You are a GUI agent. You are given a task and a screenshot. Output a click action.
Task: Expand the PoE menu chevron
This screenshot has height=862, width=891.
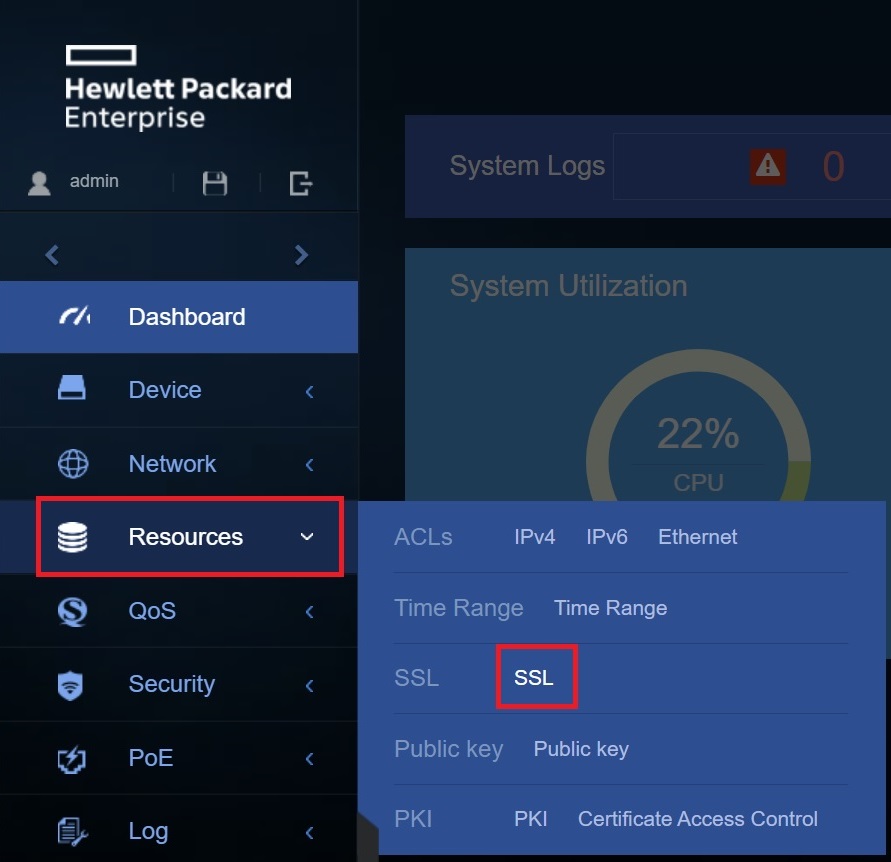point(310,759)
